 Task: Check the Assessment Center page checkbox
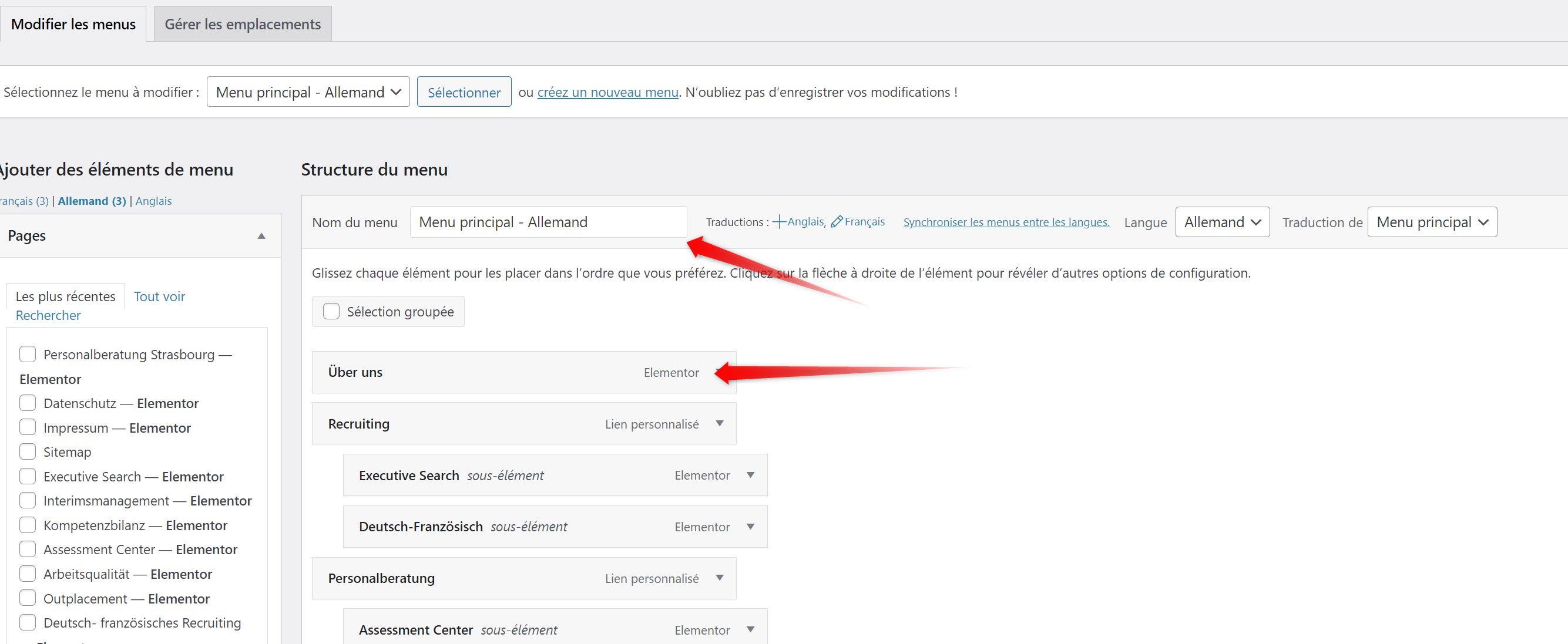[28, 548]
